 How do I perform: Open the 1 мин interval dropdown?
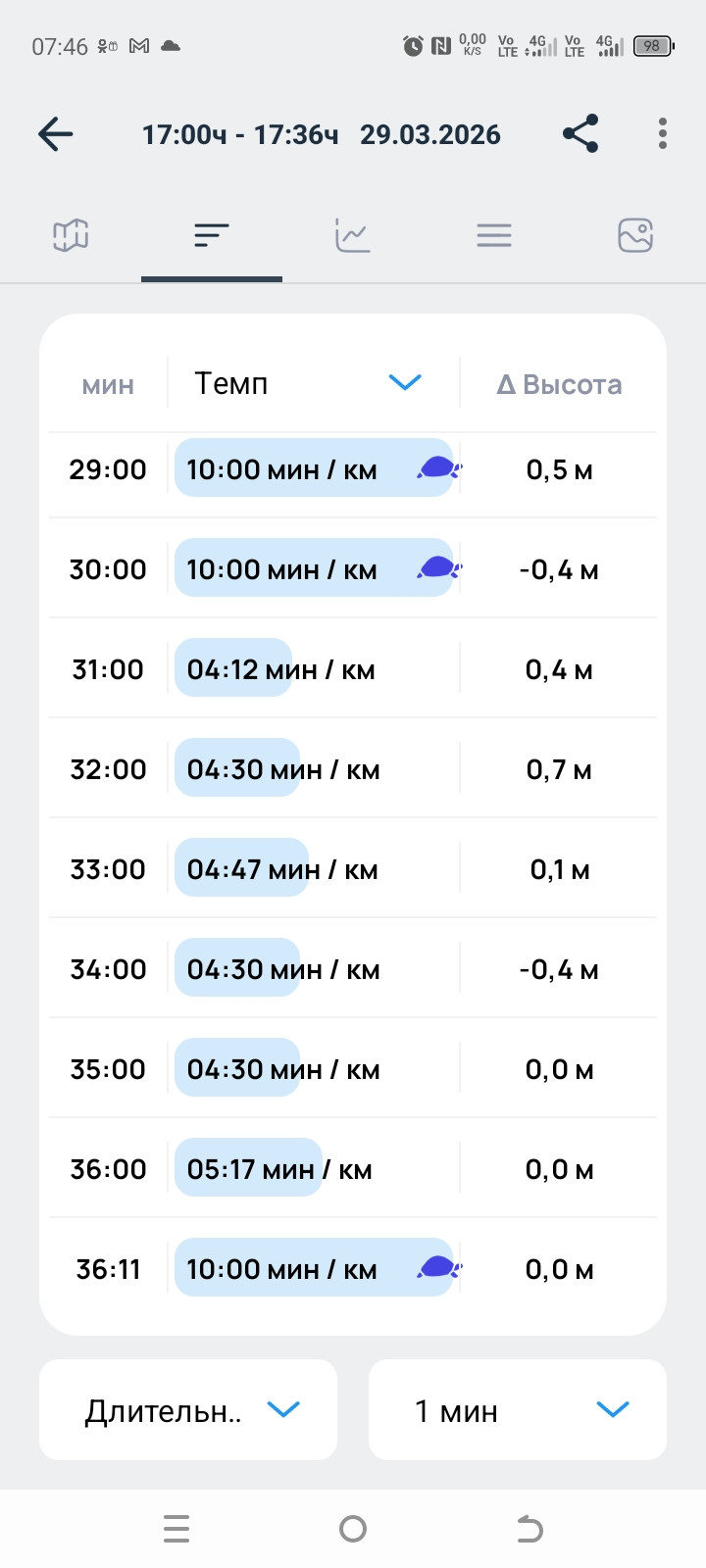518,1410
